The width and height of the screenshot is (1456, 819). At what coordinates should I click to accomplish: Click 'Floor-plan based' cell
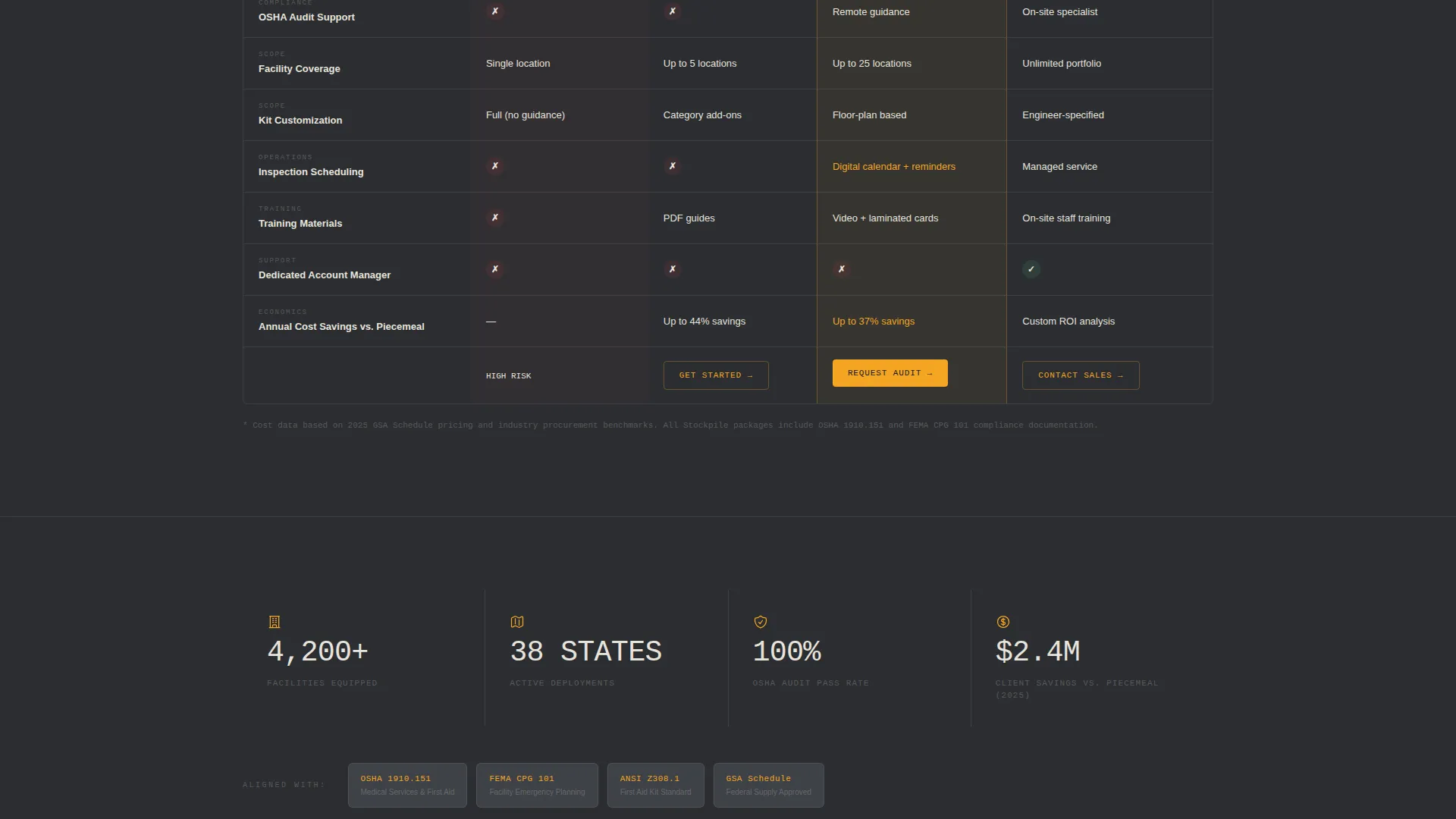869,115
